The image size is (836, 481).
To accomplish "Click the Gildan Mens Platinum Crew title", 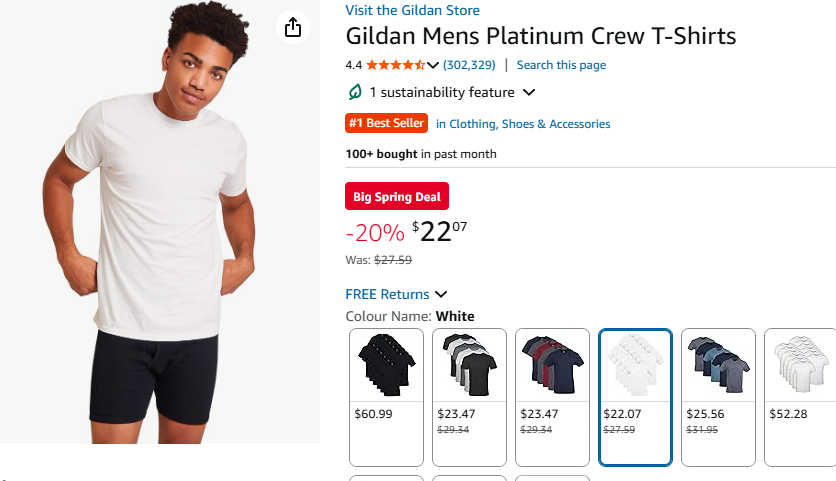I will click(540, 37).
